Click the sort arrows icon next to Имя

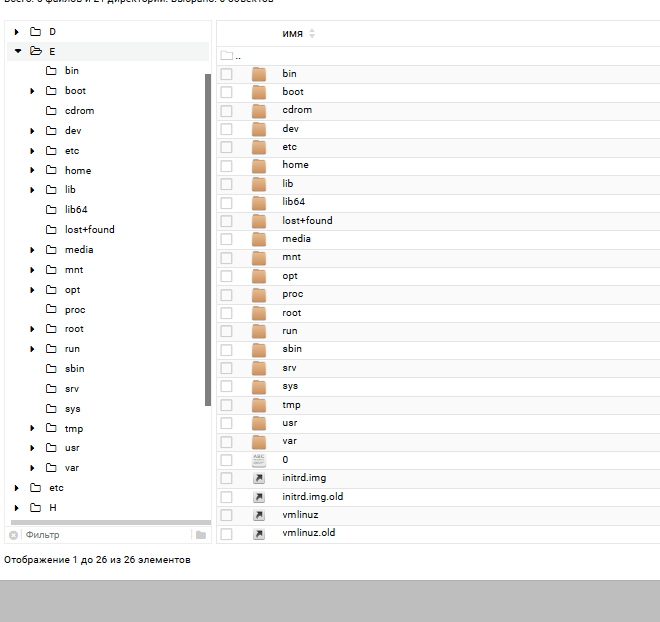click(312, 34)
